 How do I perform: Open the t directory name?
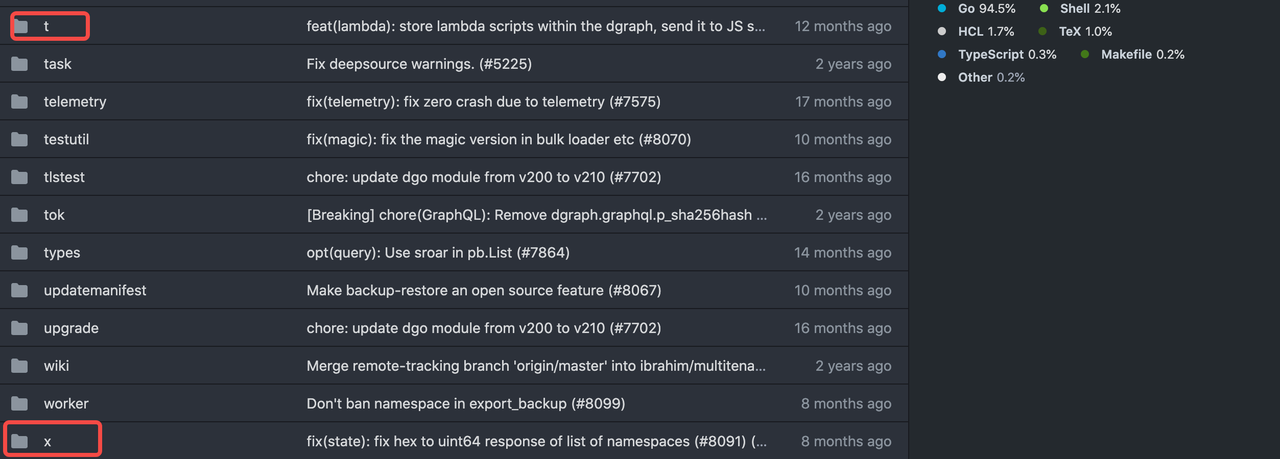click(46, 26)
